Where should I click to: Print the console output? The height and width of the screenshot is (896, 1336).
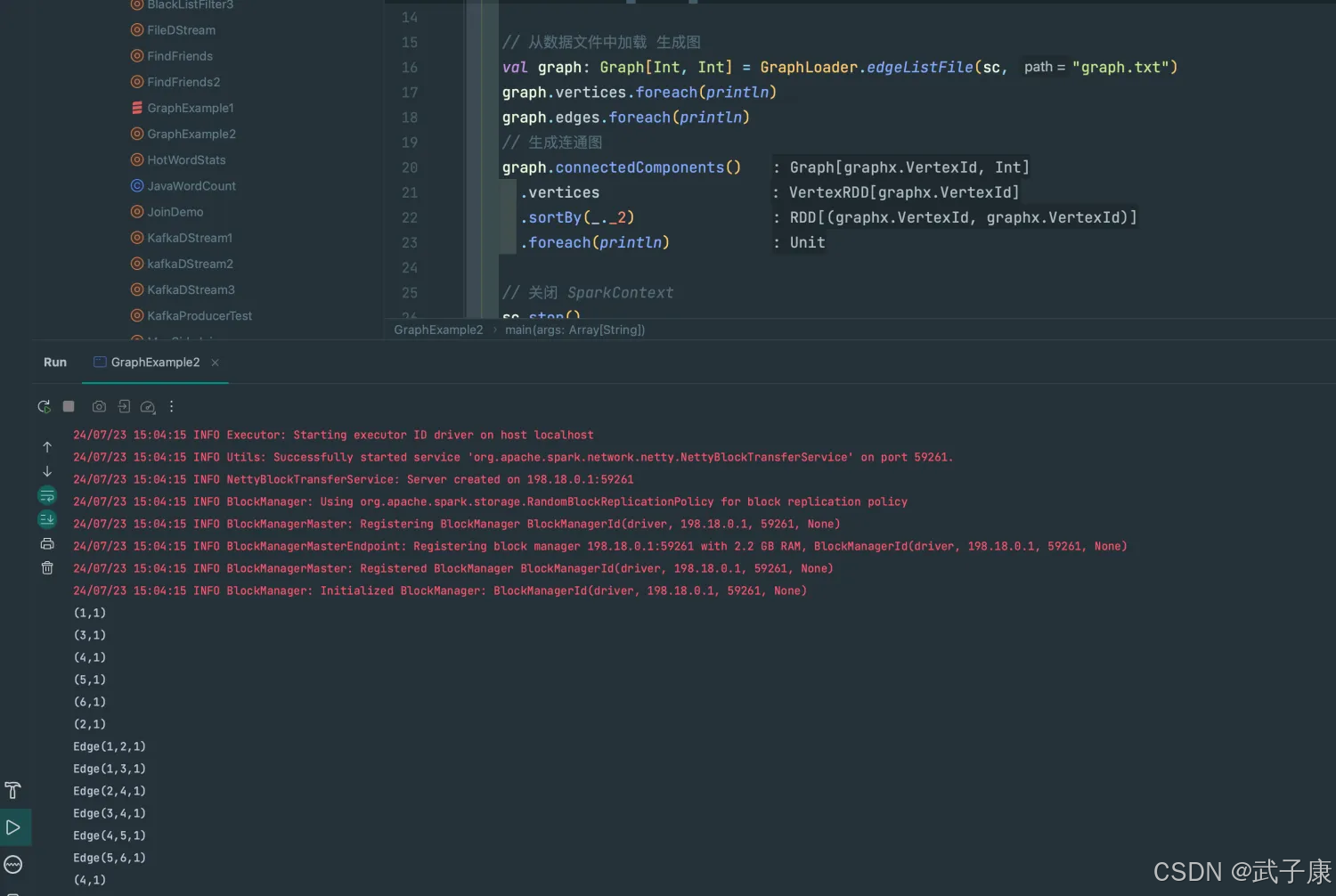point(47,543)
